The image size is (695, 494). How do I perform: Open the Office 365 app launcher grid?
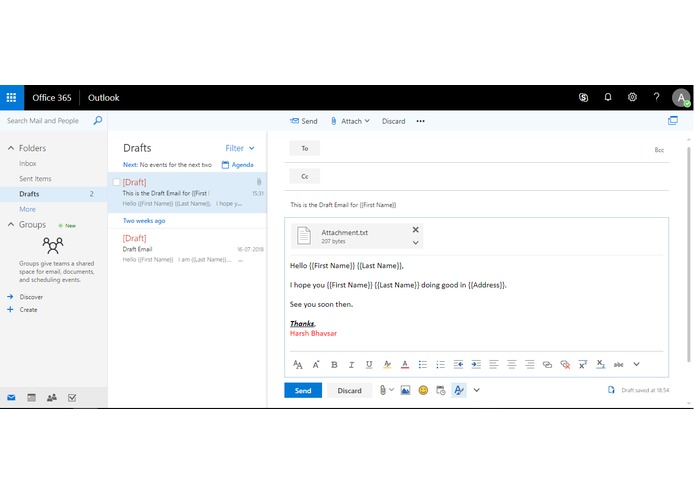point(12,97)
